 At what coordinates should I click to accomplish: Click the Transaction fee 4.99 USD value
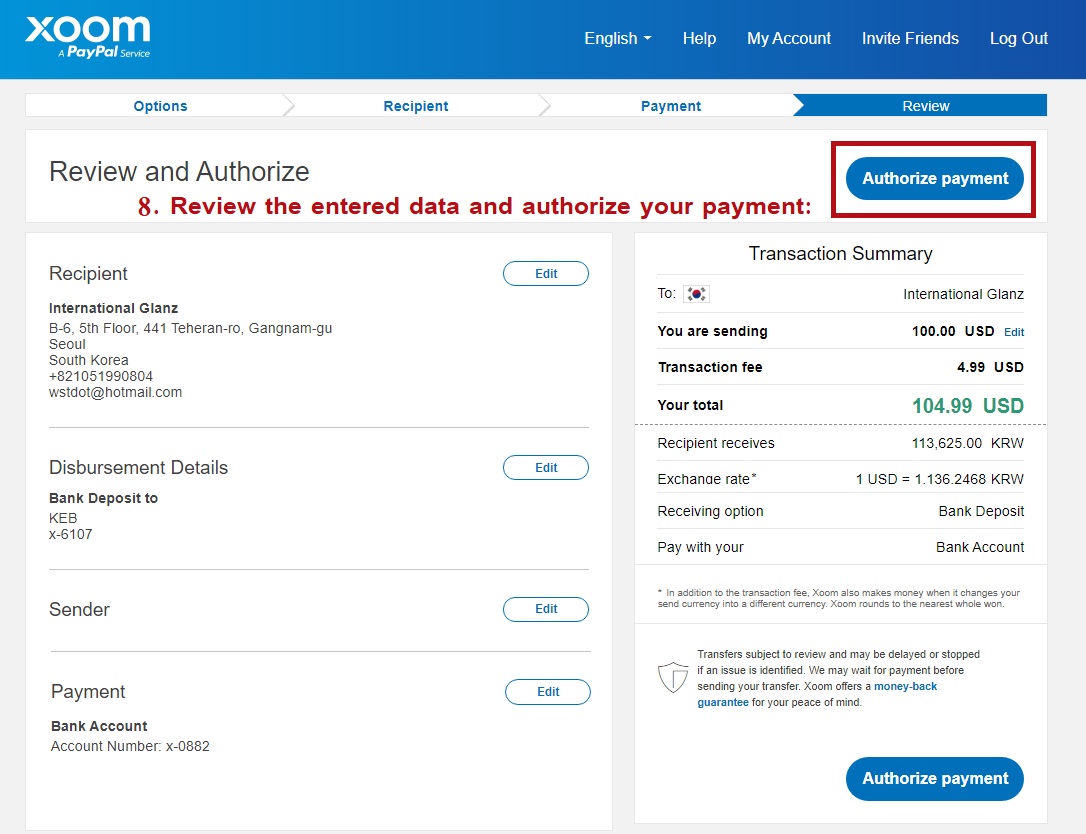tap(990, 367)
